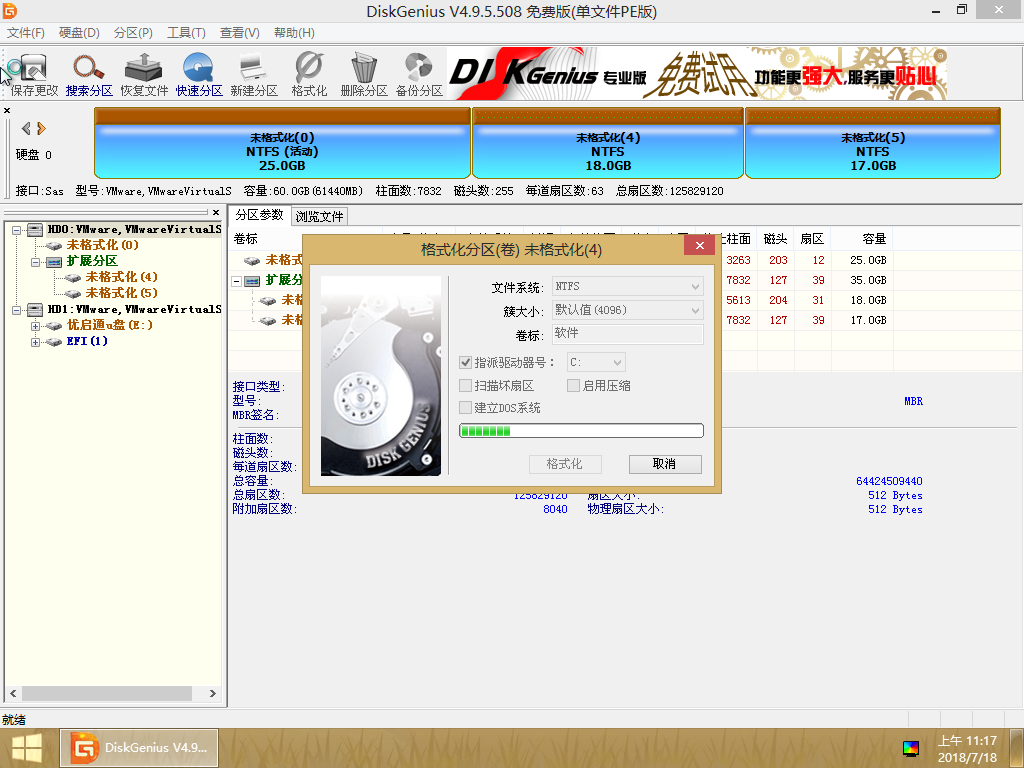Open the 备份分区 (Backup Partition) tool
Viewport: 1024px width, 768px height.
pyautogui.click(x=418, y=74)
